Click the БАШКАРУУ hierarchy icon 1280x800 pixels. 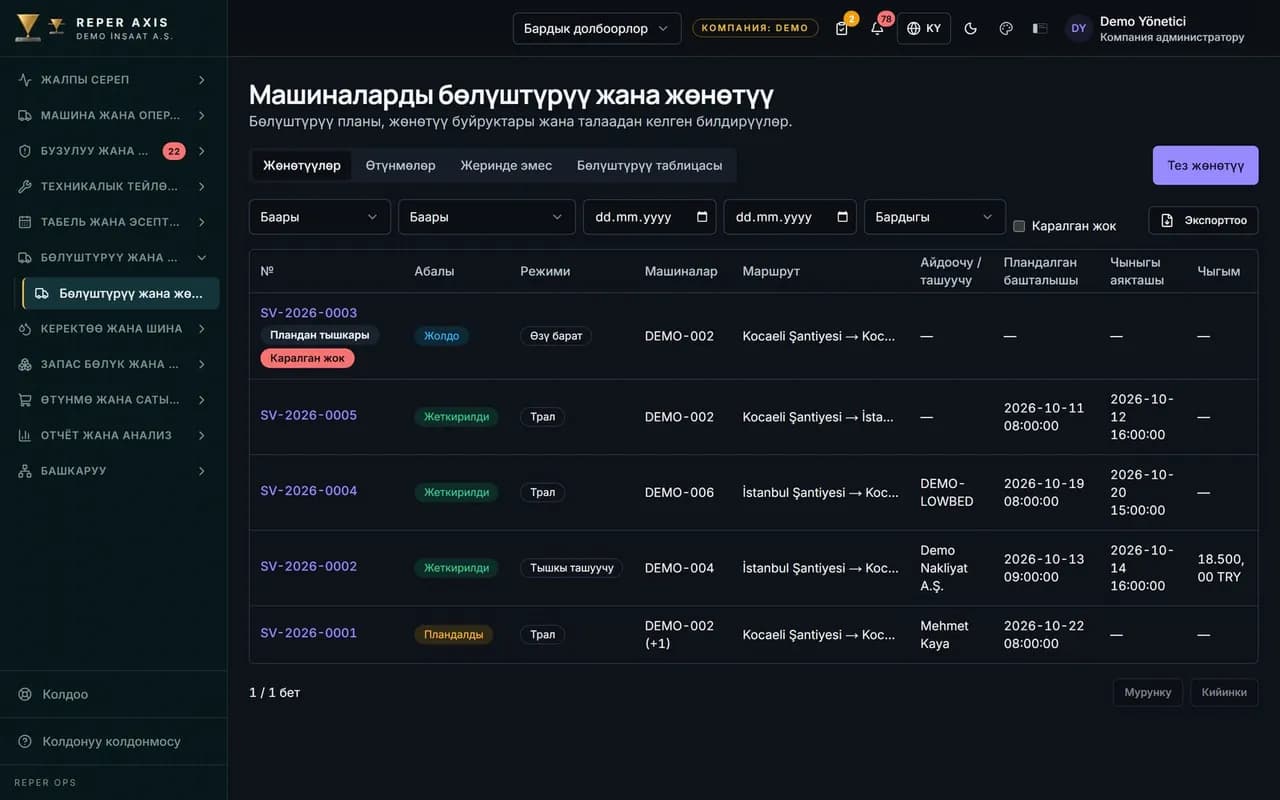pyautogui.click(x=25, y=470)
